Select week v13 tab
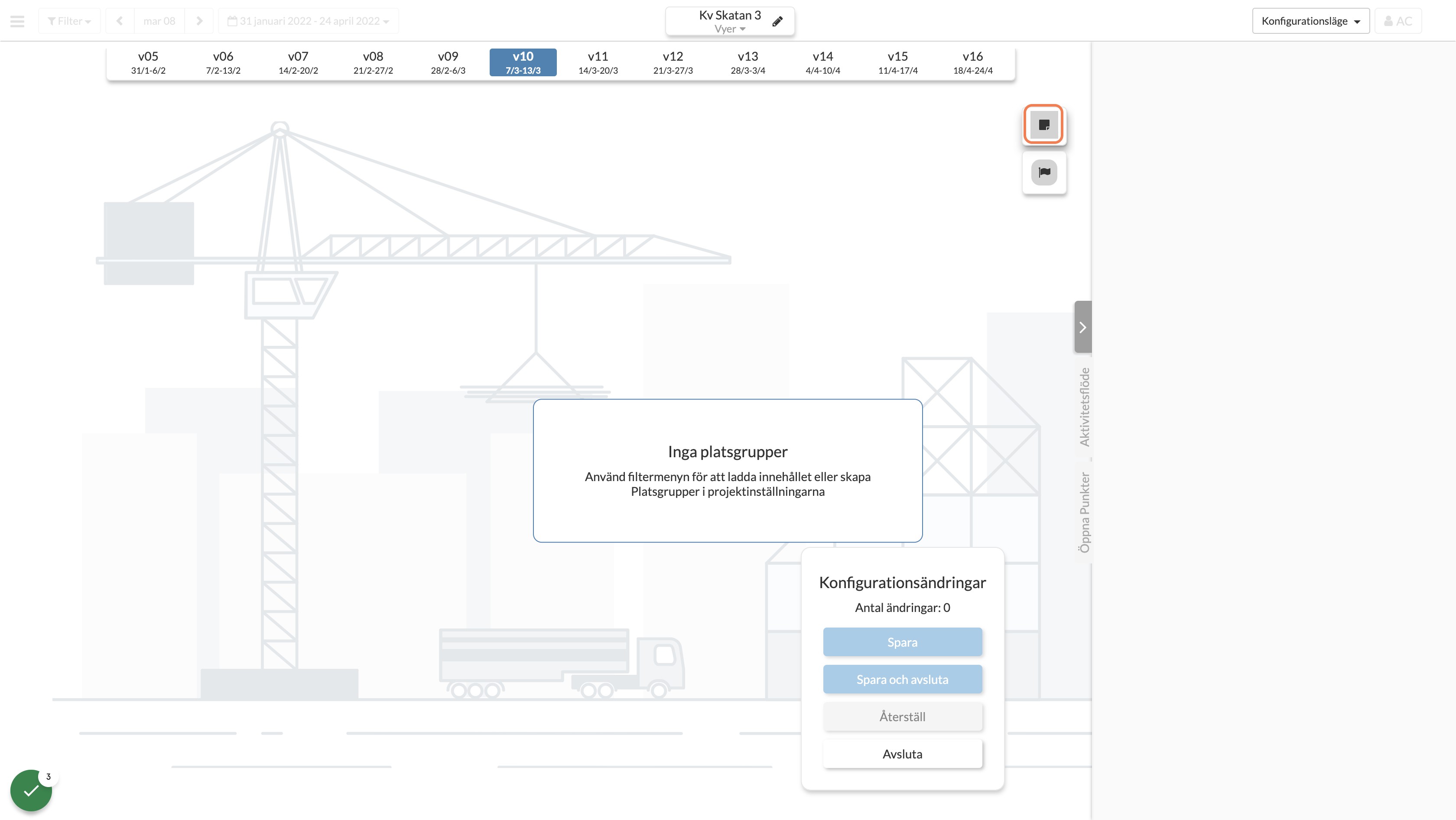1456x820 pixels. [x=748, y=62]
